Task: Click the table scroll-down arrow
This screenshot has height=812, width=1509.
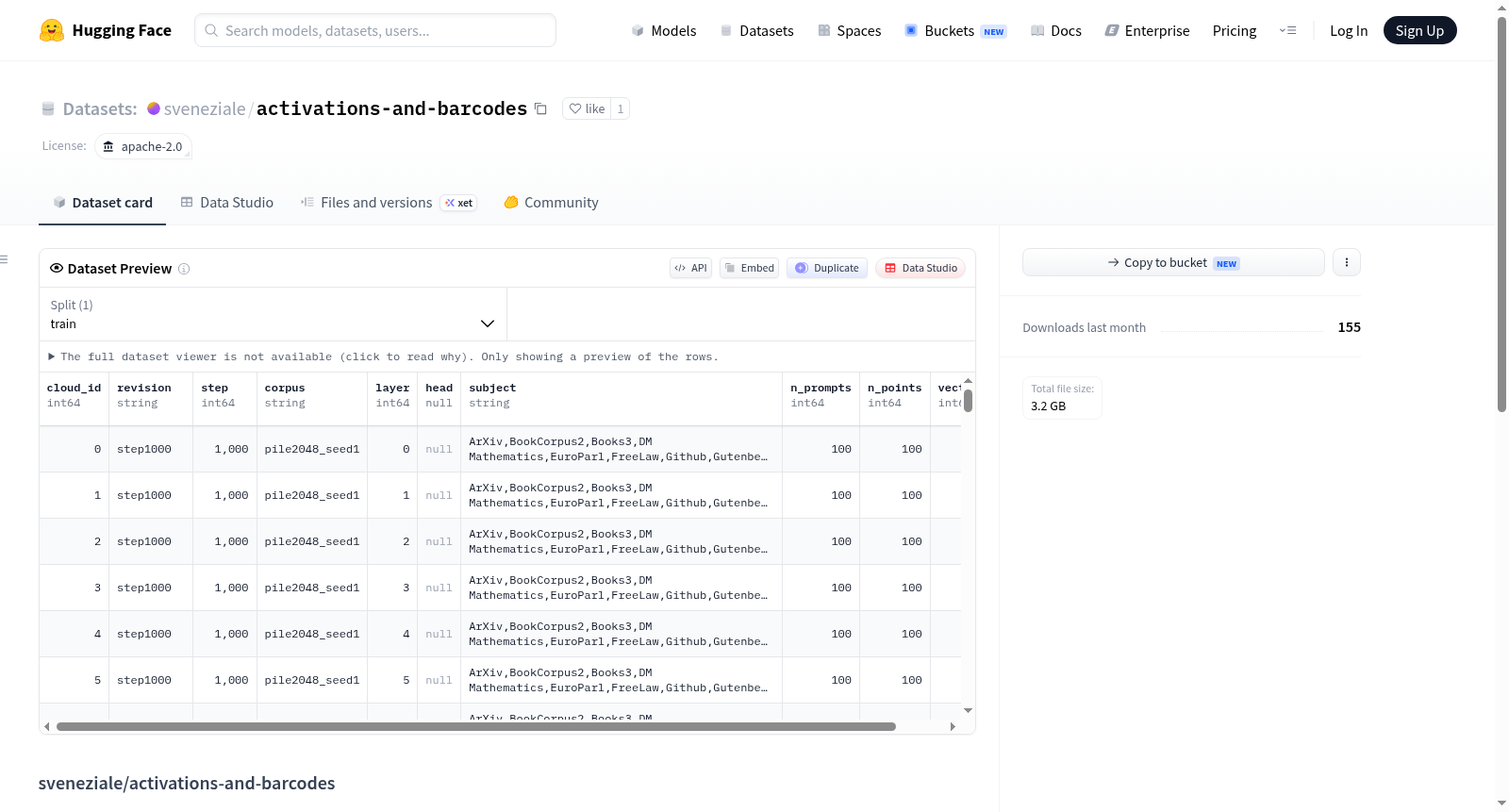Action: [968, 710]
